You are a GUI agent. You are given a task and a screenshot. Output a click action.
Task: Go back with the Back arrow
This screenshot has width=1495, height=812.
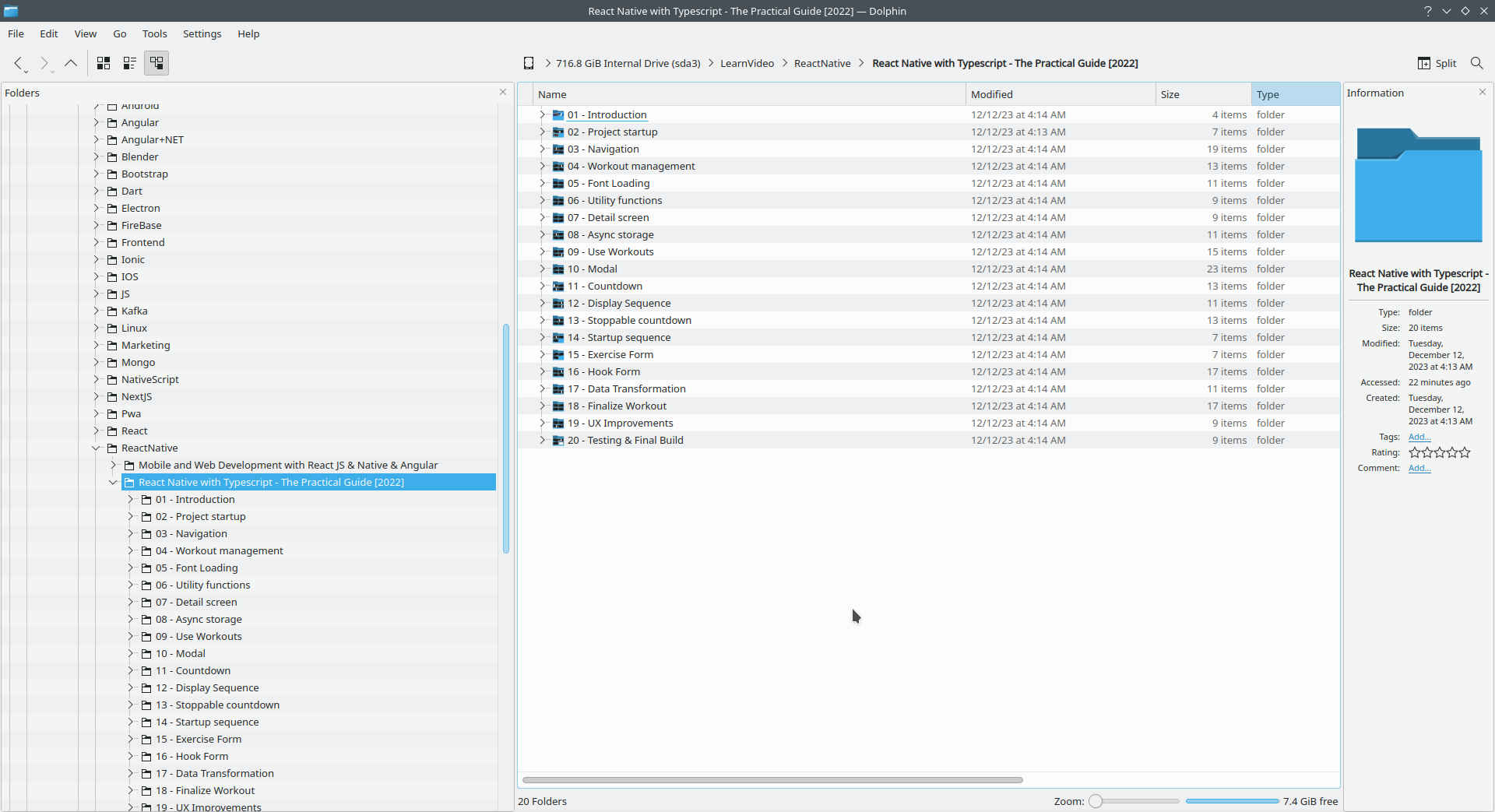(x=19, y=63)
